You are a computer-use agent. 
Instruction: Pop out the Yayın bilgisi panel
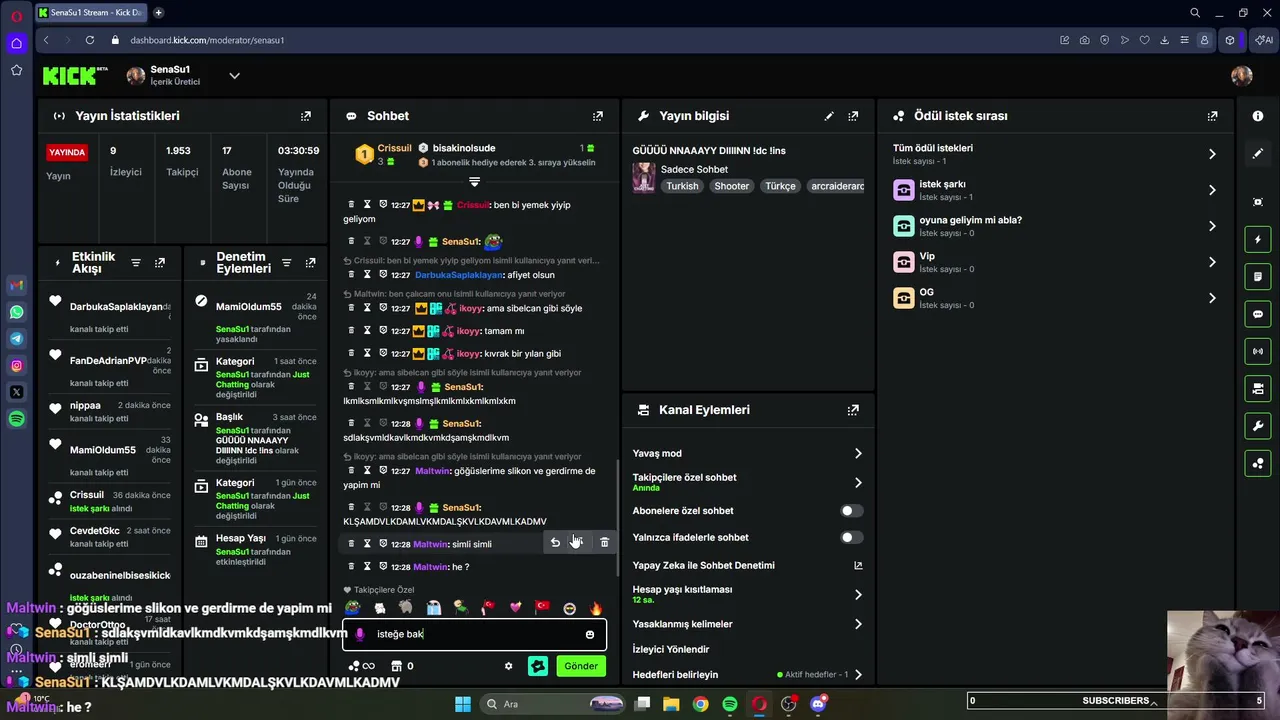[x=853, y=116]
